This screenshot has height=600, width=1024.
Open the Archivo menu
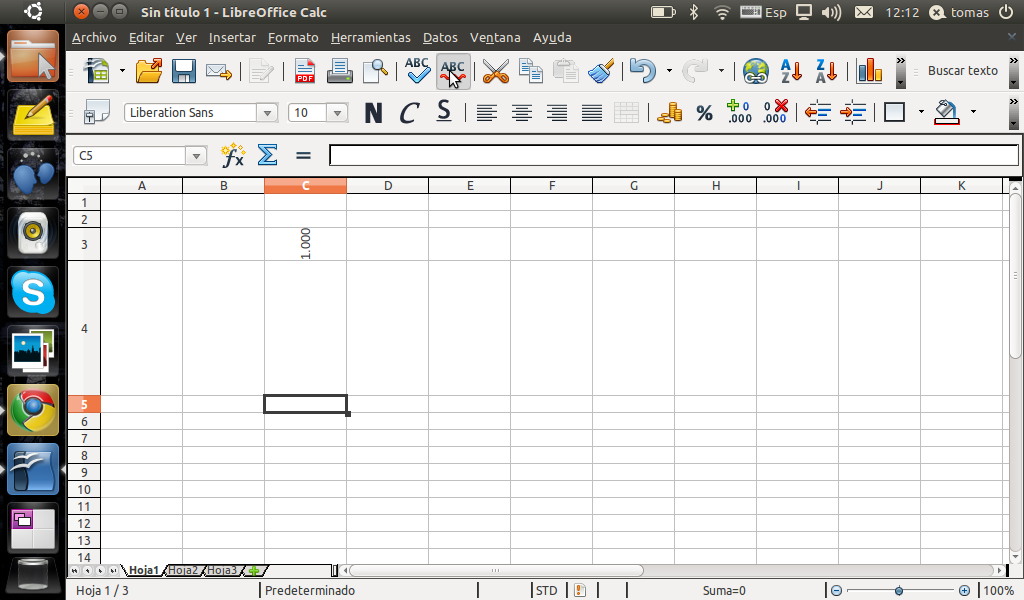(94, 37)
